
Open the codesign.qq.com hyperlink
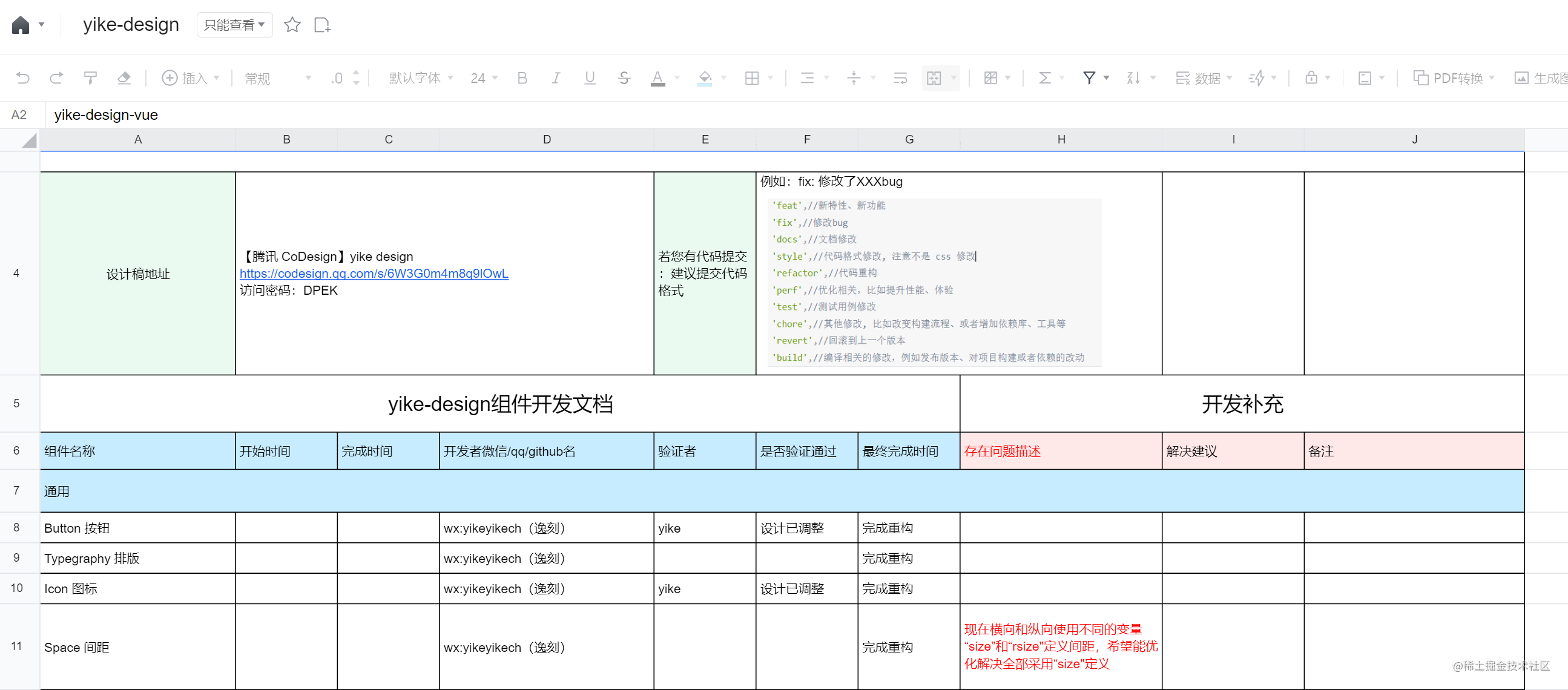(374, 274)
